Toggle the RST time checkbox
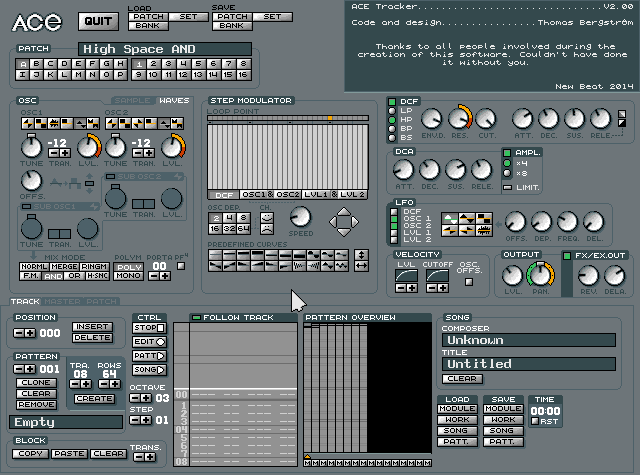Image resolution: width=640 pixels, height=475 pixels. (x=535, y=421)
